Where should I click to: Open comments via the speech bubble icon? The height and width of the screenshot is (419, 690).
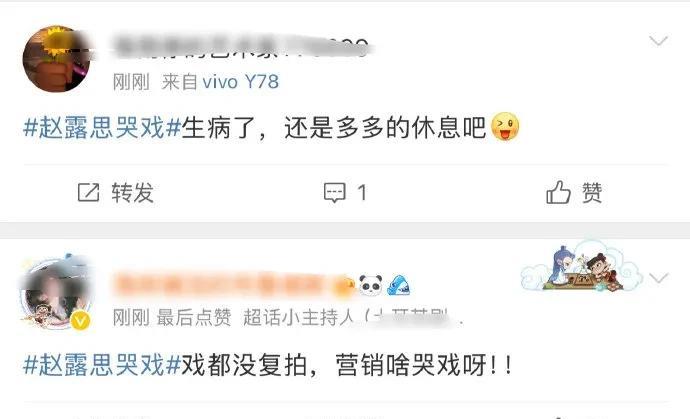(335, 193)
